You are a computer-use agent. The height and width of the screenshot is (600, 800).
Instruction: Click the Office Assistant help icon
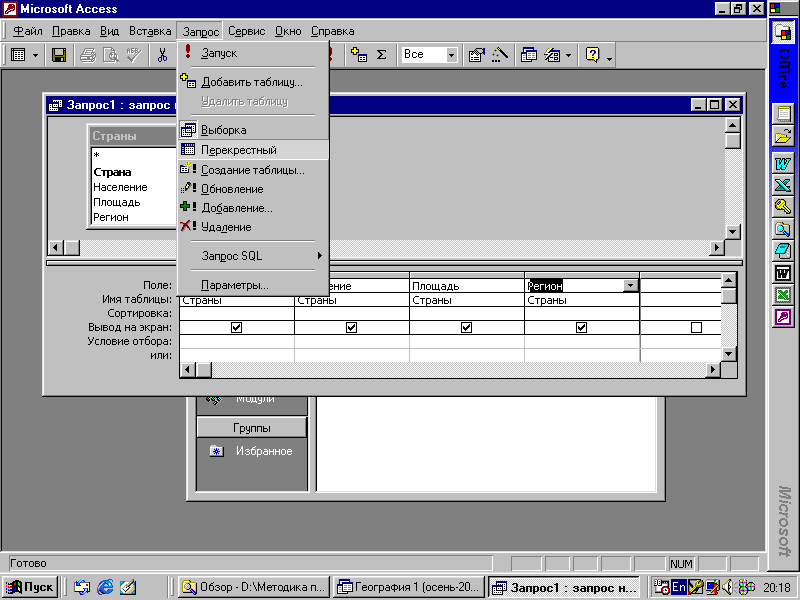[x=592, y=55]
